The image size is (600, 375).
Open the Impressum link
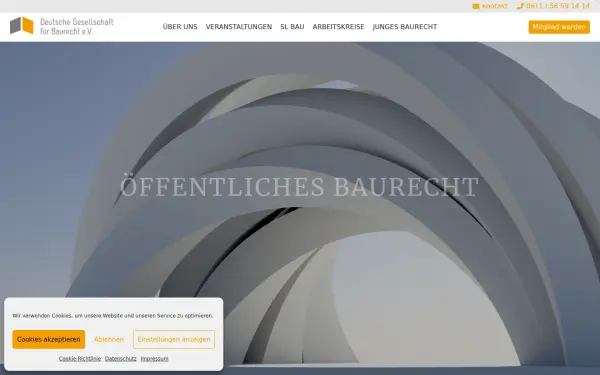155,359
